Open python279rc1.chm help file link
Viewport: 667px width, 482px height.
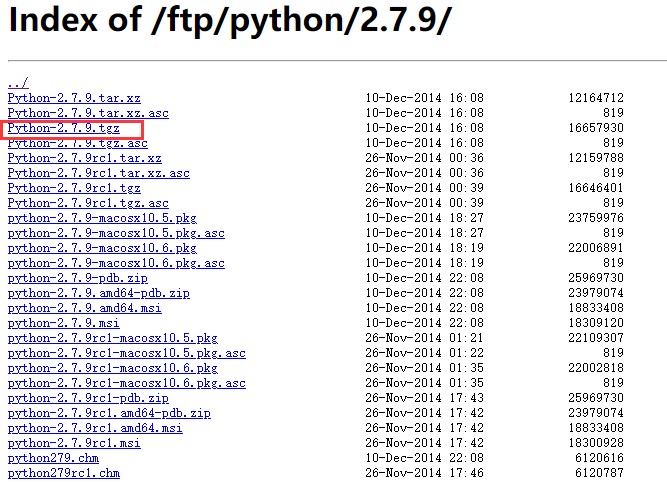coord(64,473)
